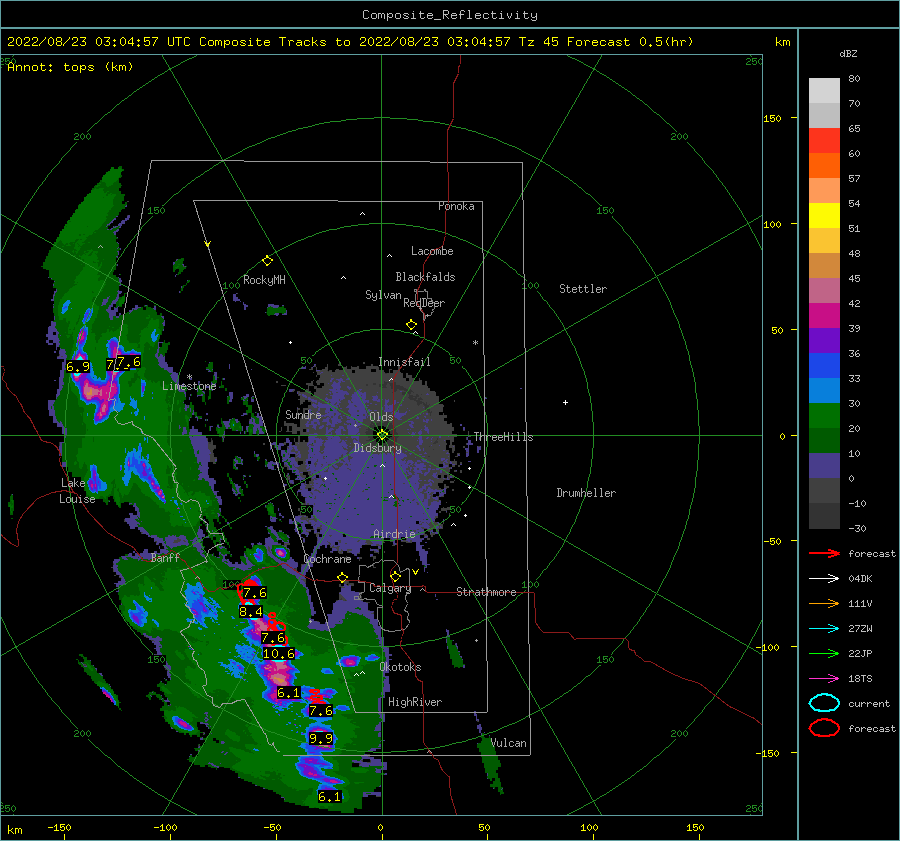This screenshot has height=841, width=900.
Task: Click the Sylvan label
Action: [383, 295]
